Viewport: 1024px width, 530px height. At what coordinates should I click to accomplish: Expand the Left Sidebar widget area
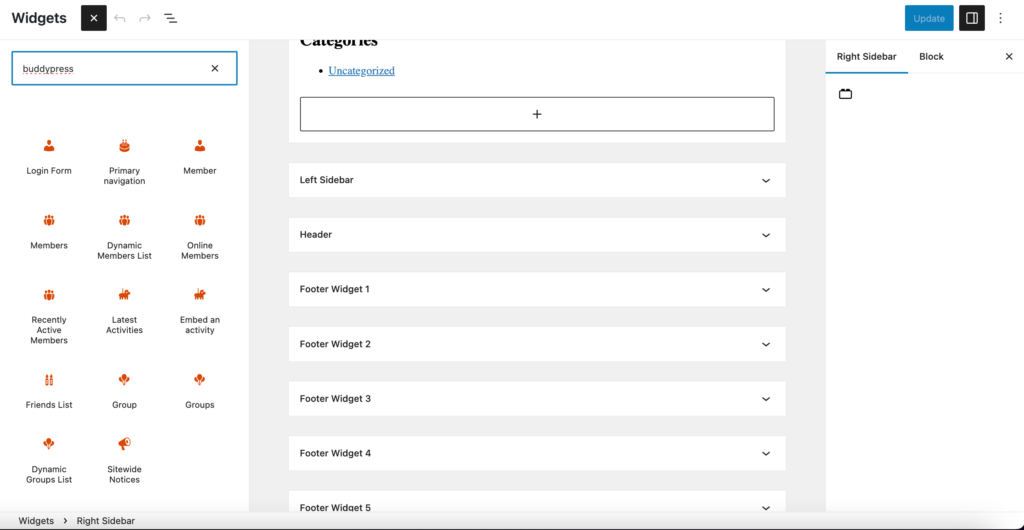pos(537,180)
